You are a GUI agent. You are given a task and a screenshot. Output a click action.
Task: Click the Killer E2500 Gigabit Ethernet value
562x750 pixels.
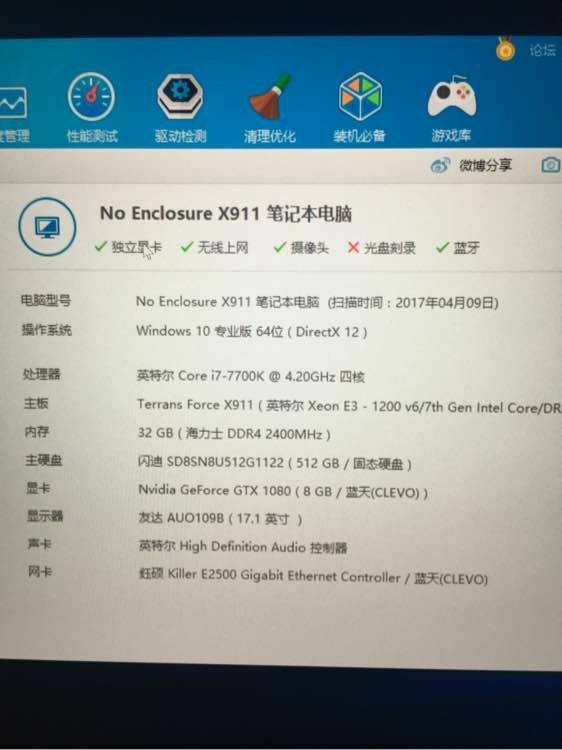point(313,576)
